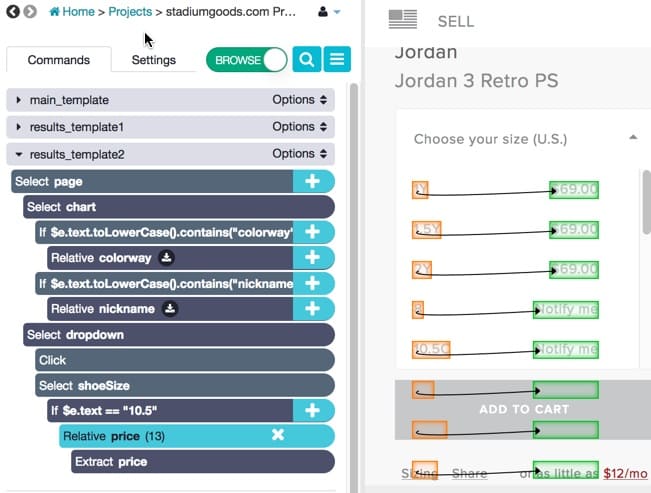Collapse the Choose your size dropdown
Viewport: 651px width, 493px height.
633,137
